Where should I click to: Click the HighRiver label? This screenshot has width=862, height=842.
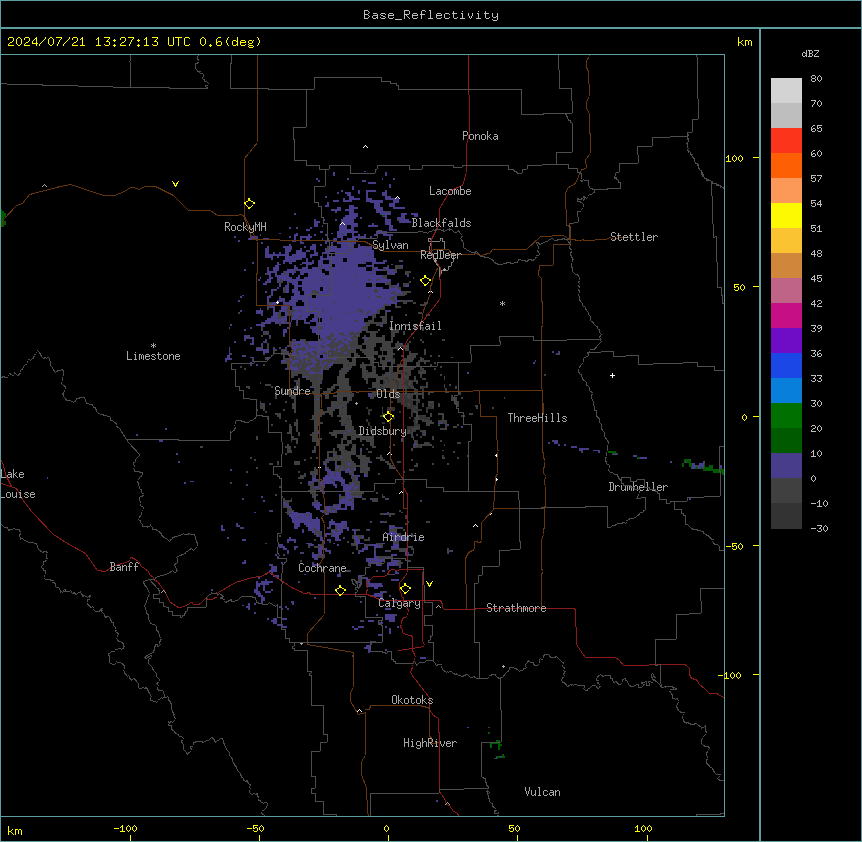(x=430, y=743)
